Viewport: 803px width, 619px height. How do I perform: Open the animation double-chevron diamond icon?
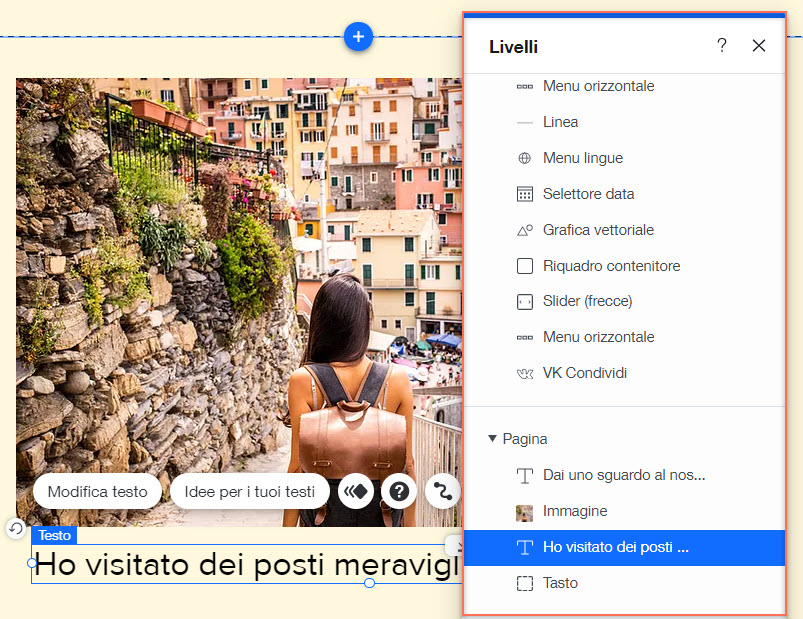(355, 492)
